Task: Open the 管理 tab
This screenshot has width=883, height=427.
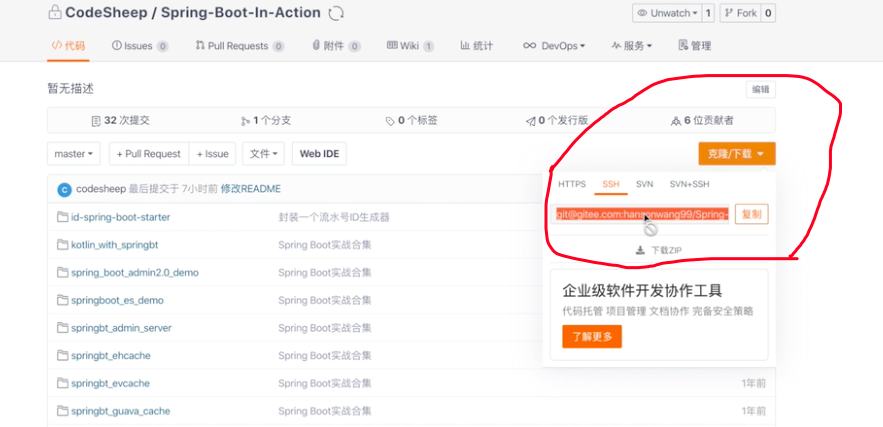Action: 695,46
